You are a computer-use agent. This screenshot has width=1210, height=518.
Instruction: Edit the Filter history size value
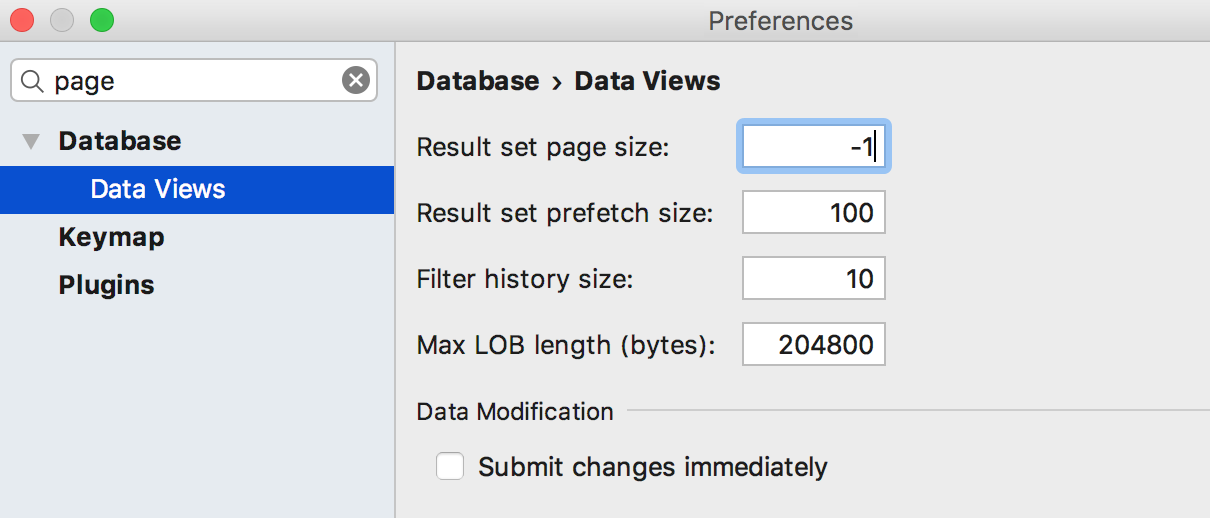[x=813, y=278]
